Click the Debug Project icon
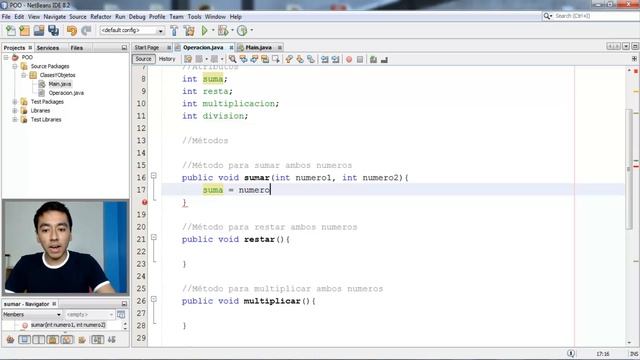 point(223,31)
